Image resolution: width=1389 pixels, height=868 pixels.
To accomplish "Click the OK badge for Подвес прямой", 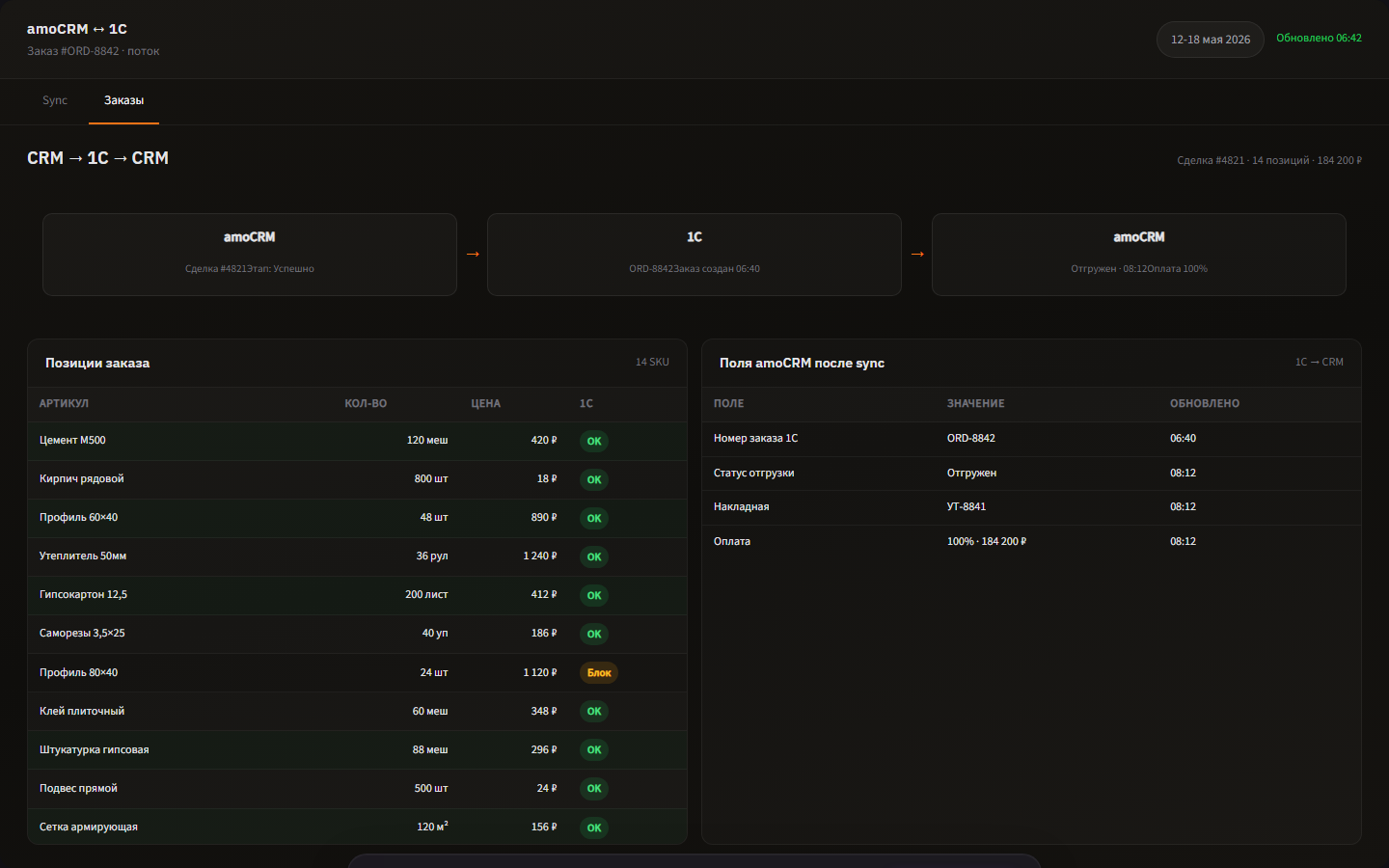I will click(594, 788).
